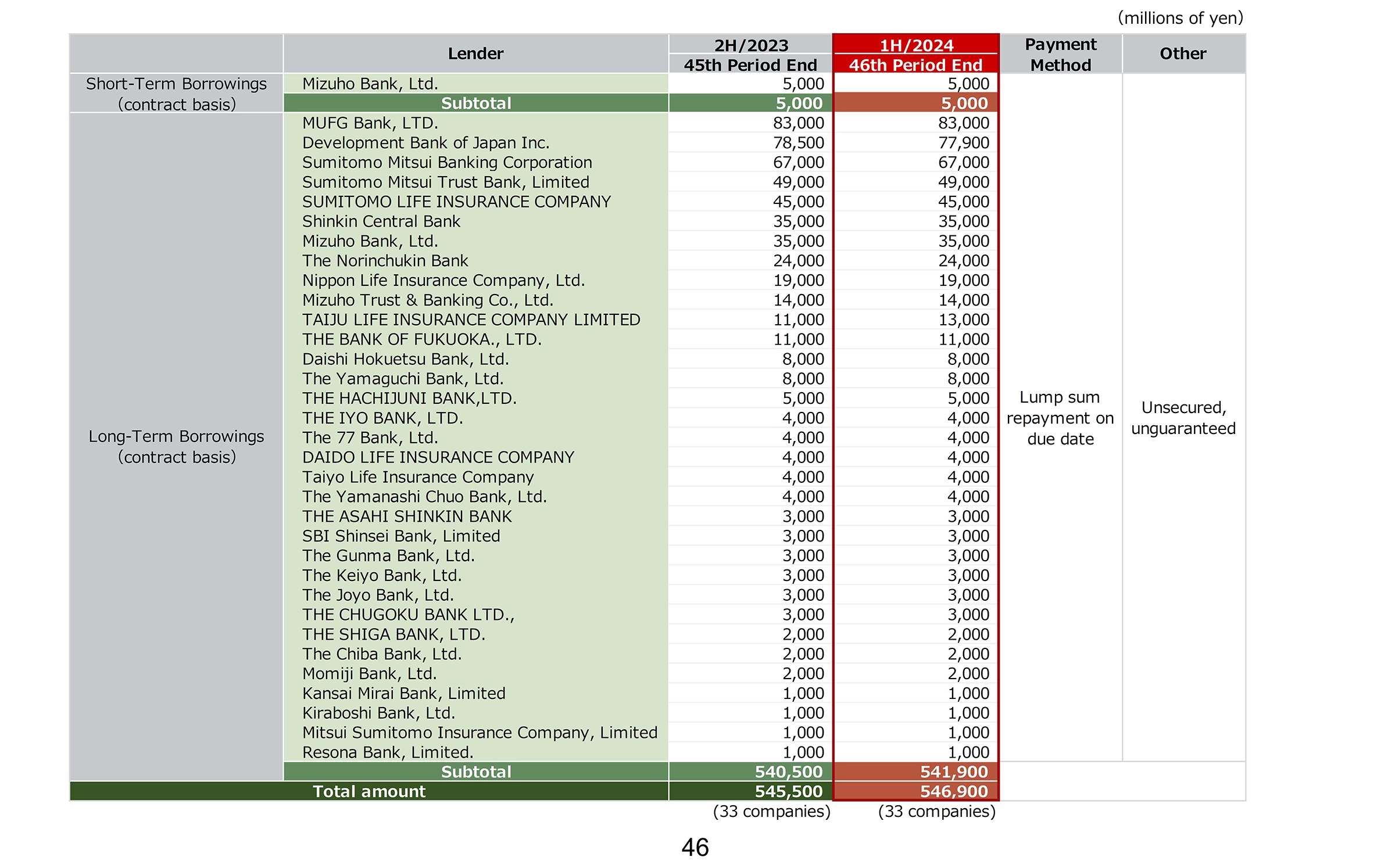Select The Yamaguchi Bank, Ltd.

pyautogui.click(x=402, y=379)
